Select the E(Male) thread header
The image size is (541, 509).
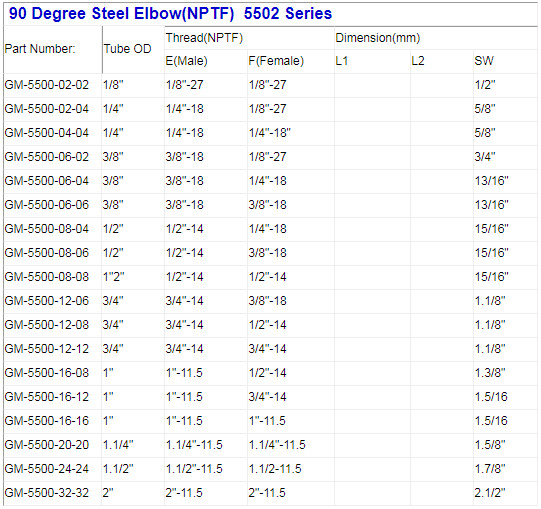click(x=186, y=61)
